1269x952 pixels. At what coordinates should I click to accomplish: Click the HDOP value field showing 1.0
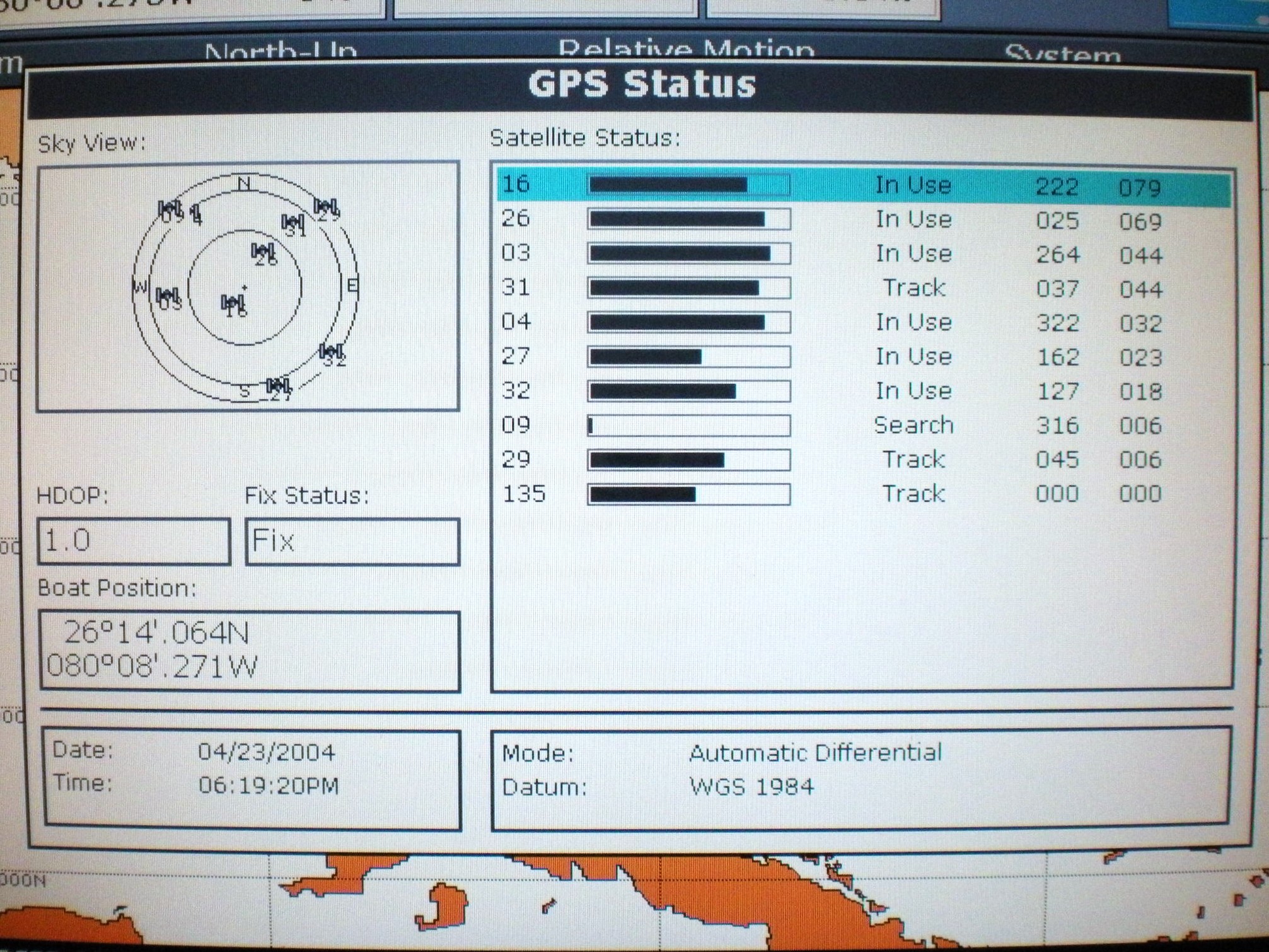(x=134, y=541)
